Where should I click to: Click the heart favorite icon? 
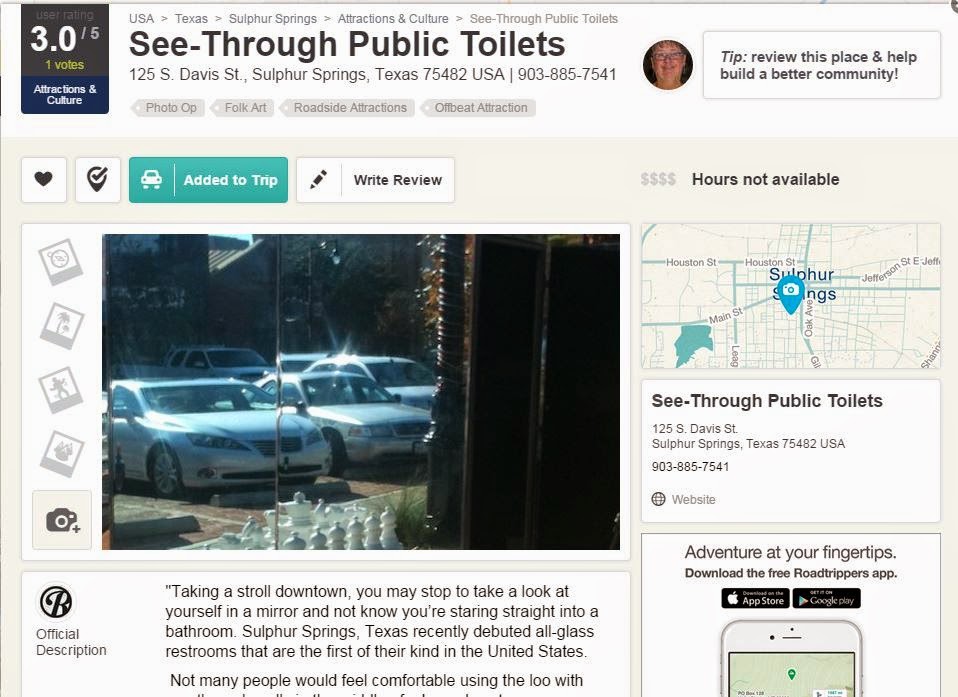(43, 180)
